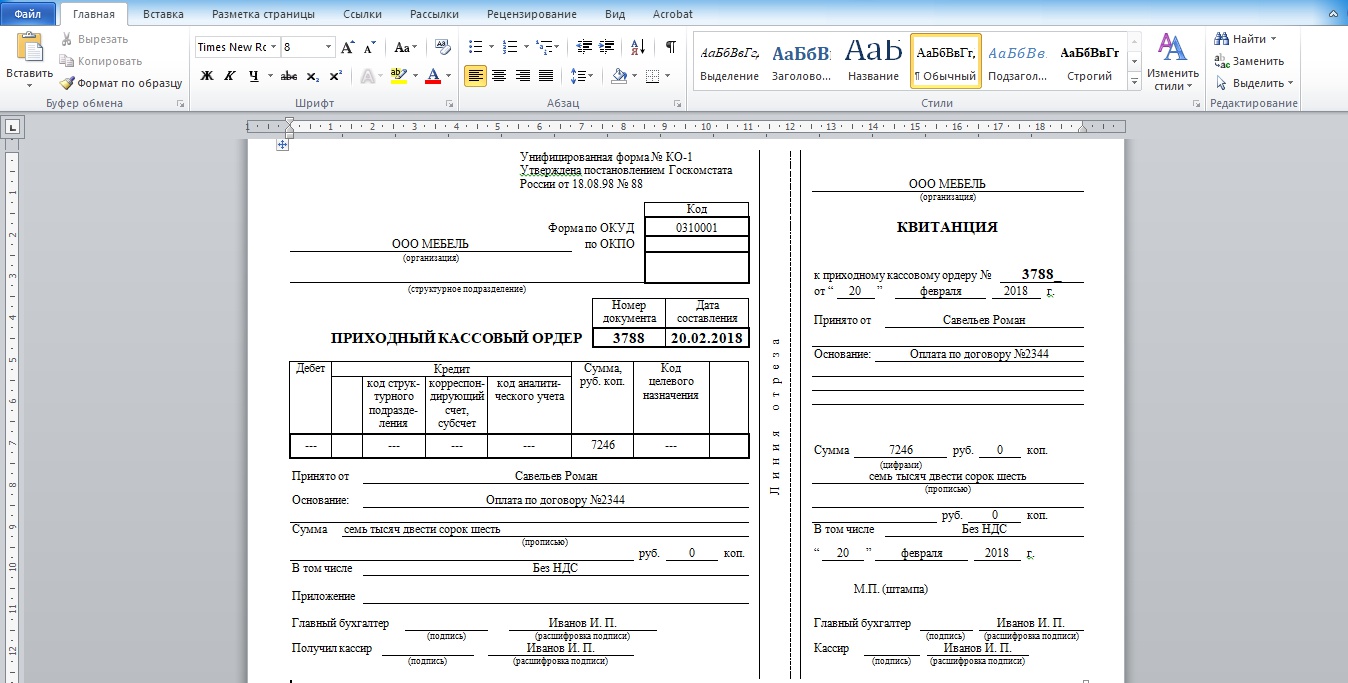Apply superscript formatting (x²)

pos(336,76)
